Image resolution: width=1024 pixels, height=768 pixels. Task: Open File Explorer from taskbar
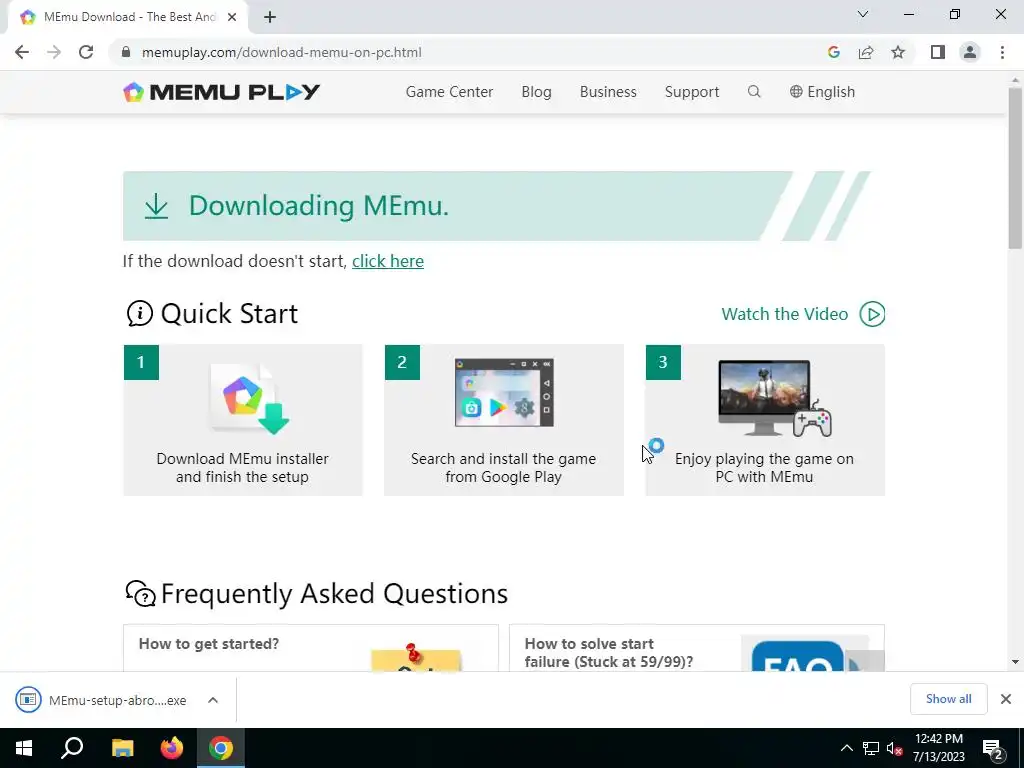point(123,748)
